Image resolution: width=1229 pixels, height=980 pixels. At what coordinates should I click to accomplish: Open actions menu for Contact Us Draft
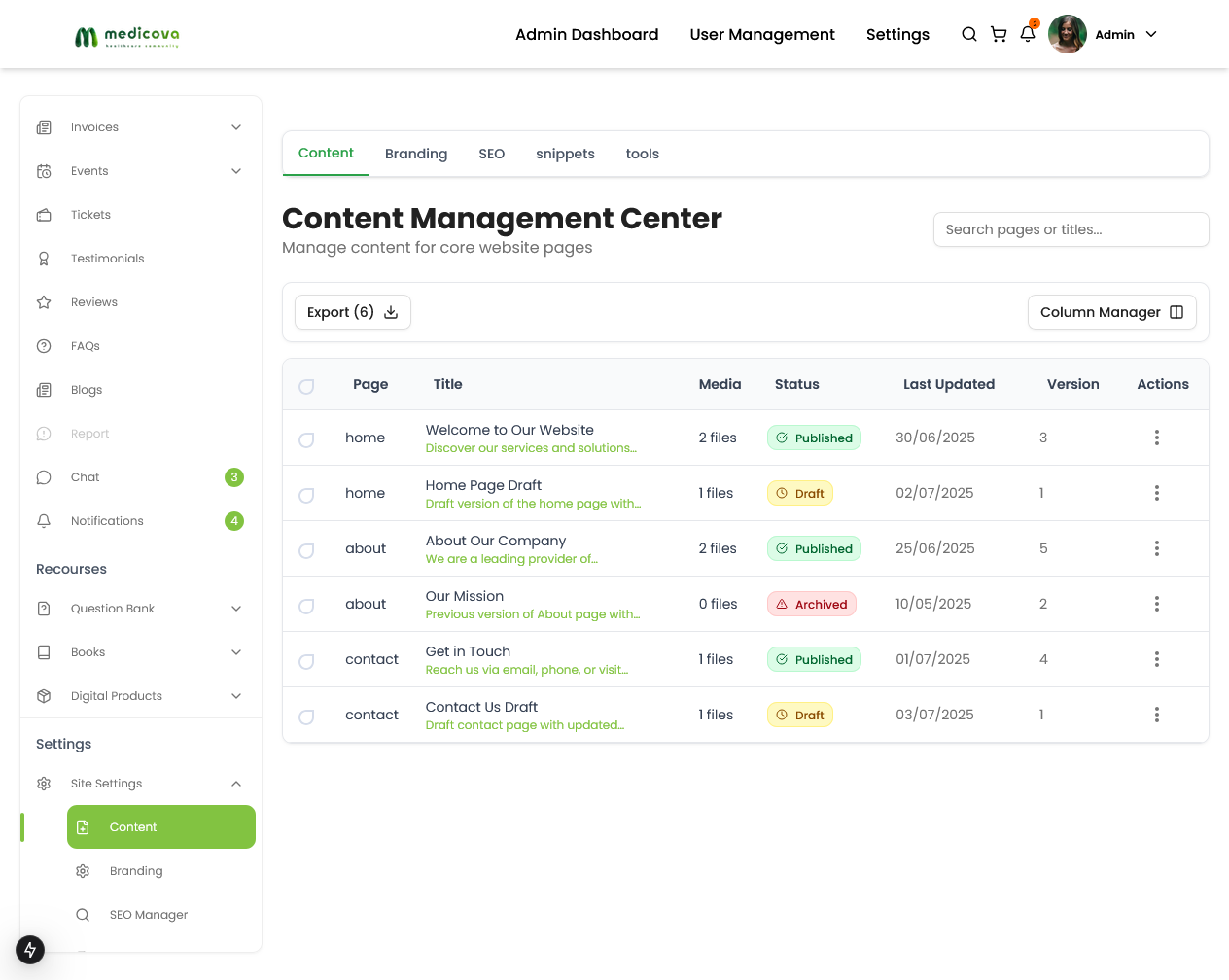[1157, 715]
